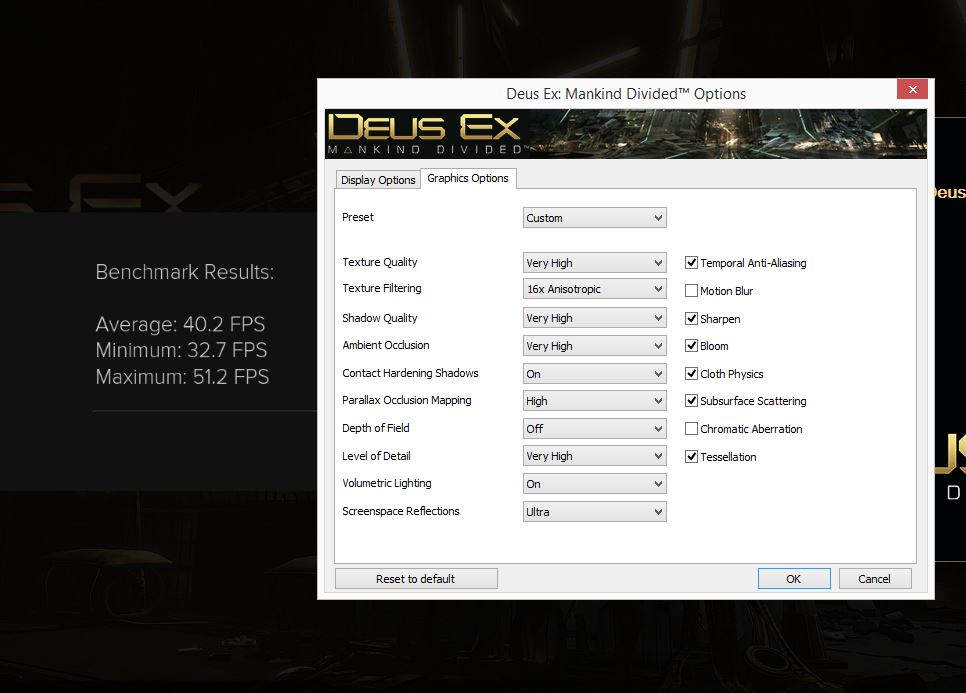The width and height of the screenshot is (966, 693).
Task: Click the dialog title 'Deus Ex: Mankind Divided™ Options'
Action: pos(626,94)
